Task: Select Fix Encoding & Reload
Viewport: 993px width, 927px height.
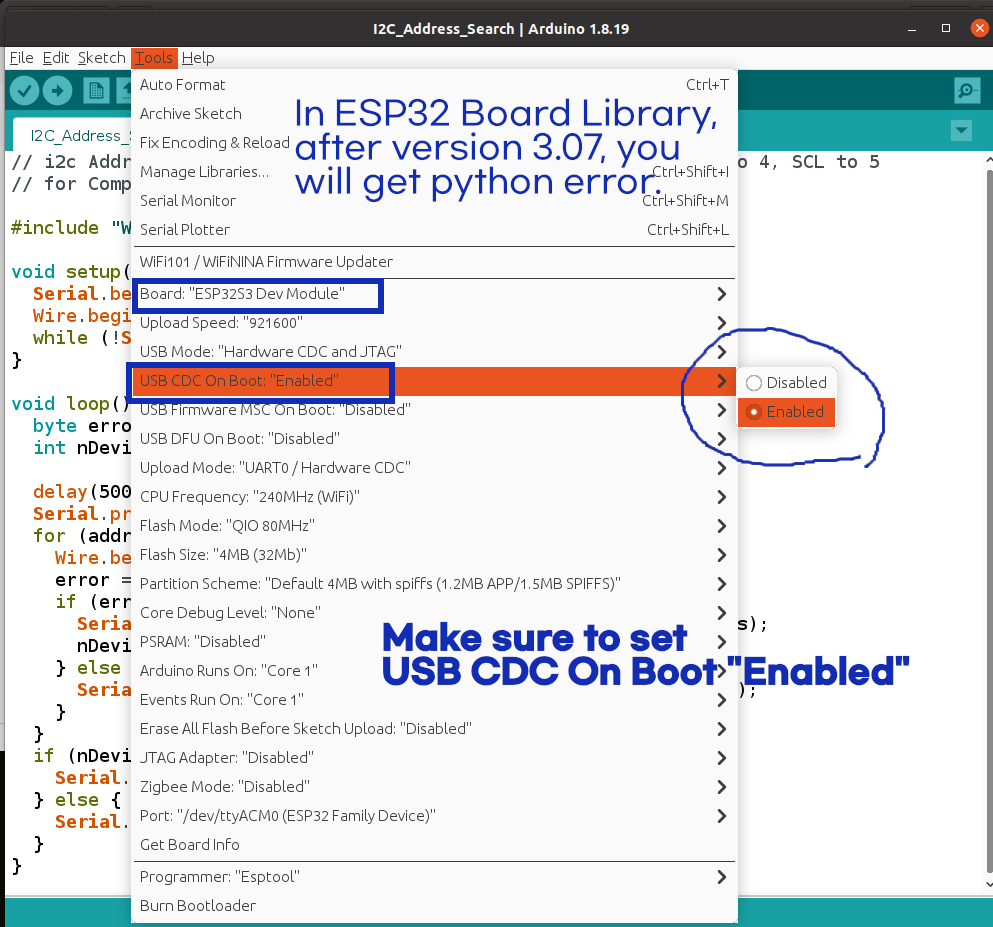Action: click(434, 143)
